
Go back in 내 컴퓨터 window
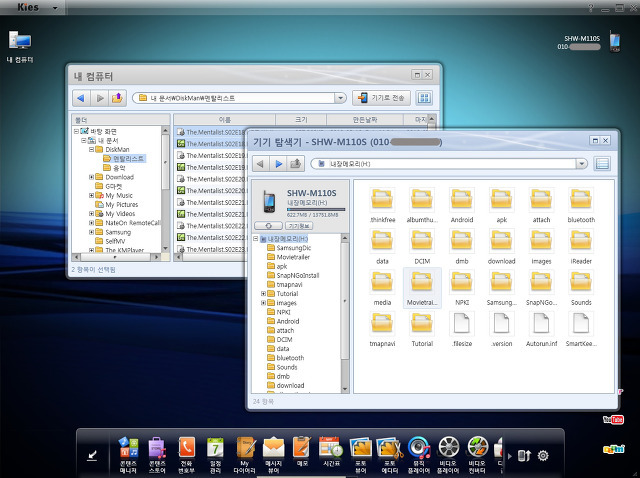[x=81, y=98]
